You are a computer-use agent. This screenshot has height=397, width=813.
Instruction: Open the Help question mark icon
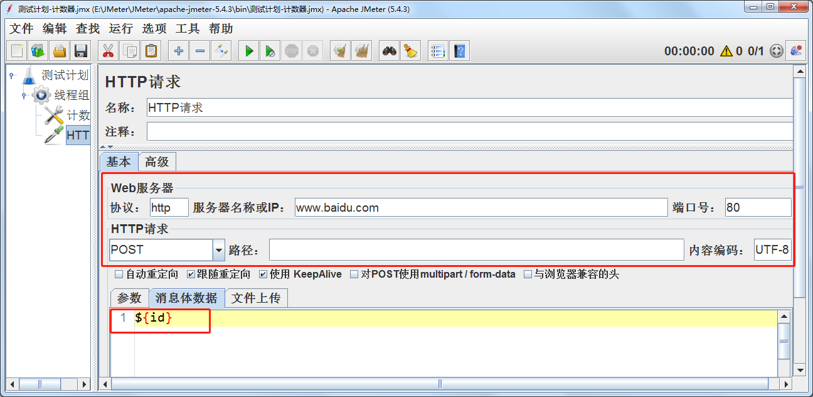tap(459, 51)
